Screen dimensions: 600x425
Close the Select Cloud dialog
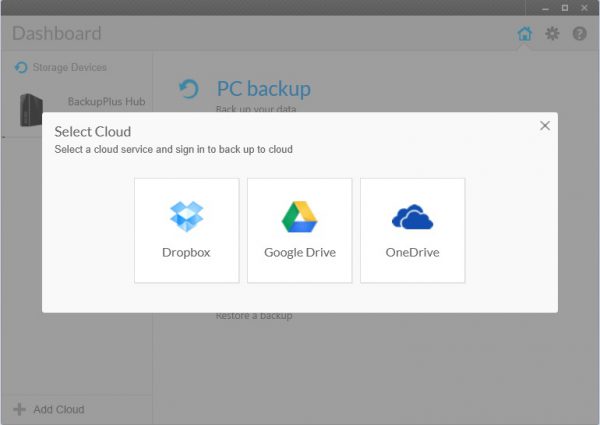[545, 125]
